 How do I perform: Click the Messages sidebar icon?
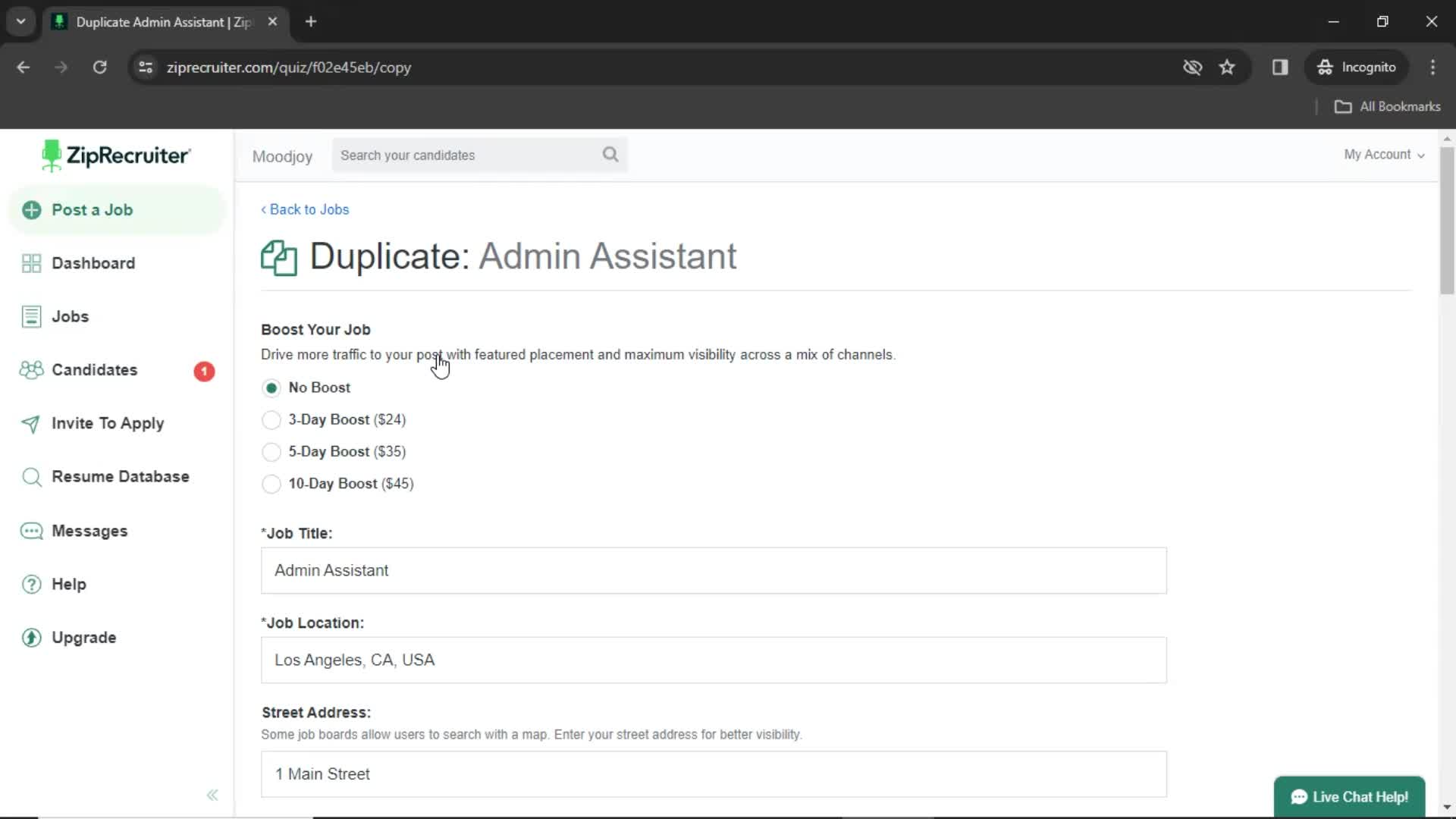[x=31, y=530]
